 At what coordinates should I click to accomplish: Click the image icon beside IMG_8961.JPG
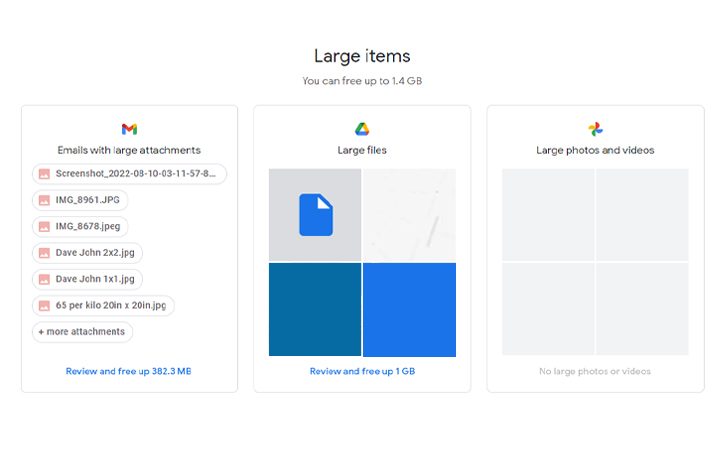click(x=44, y=200)
